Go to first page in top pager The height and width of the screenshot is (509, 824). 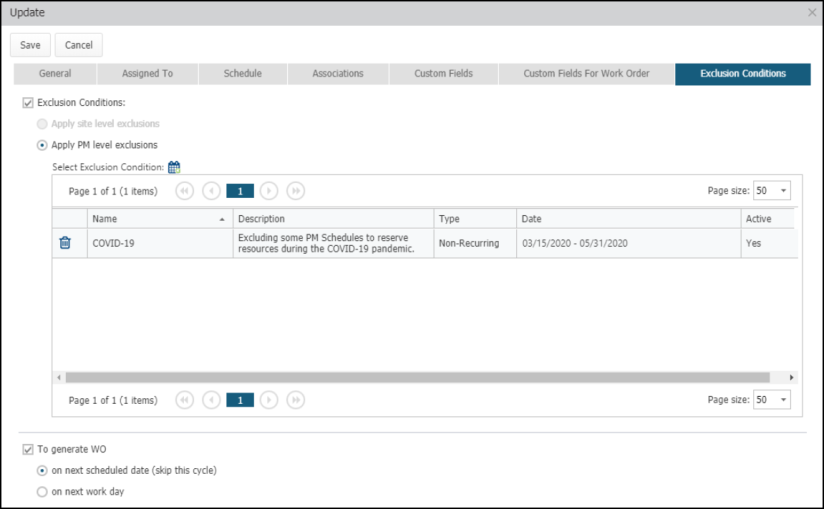click(x=184, y=191)
